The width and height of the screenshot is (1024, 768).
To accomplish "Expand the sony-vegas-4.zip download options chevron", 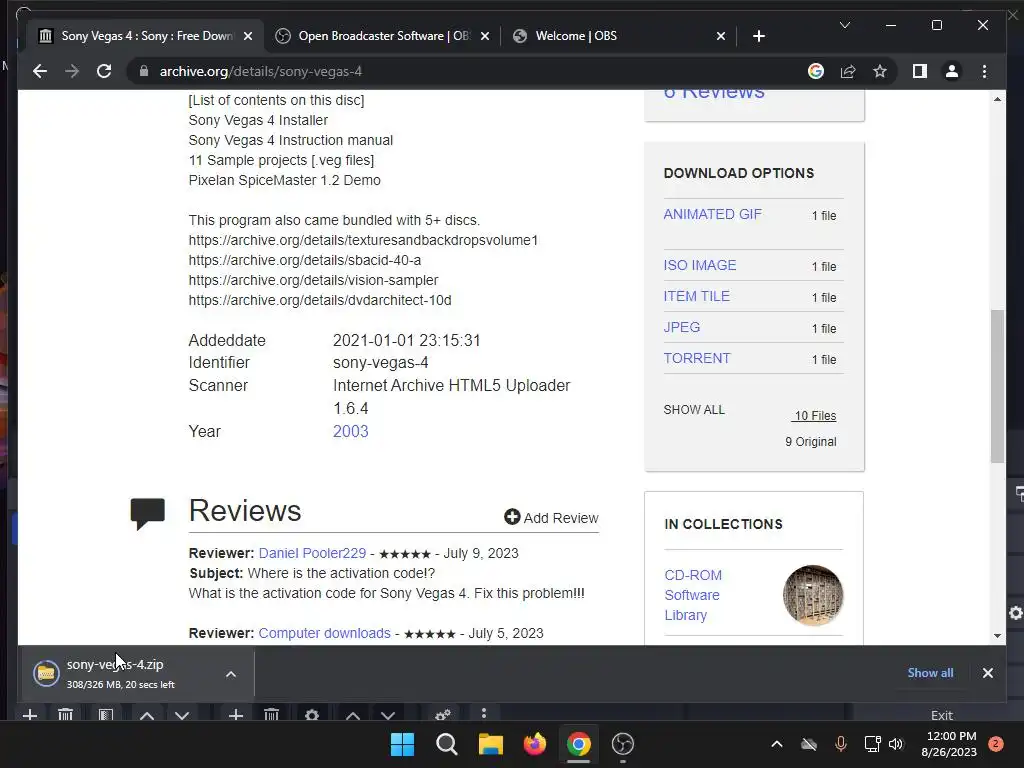I will click(231, 674).
